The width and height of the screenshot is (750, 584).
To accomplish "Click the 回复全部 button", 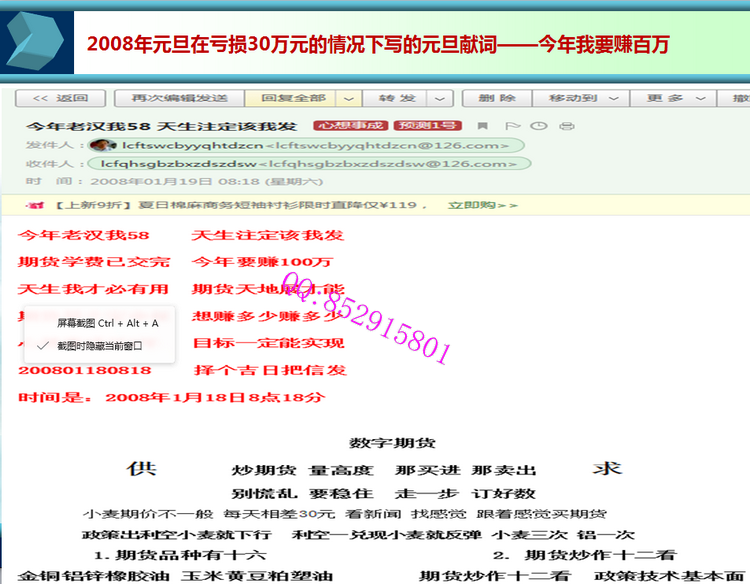I will point(292,98).
